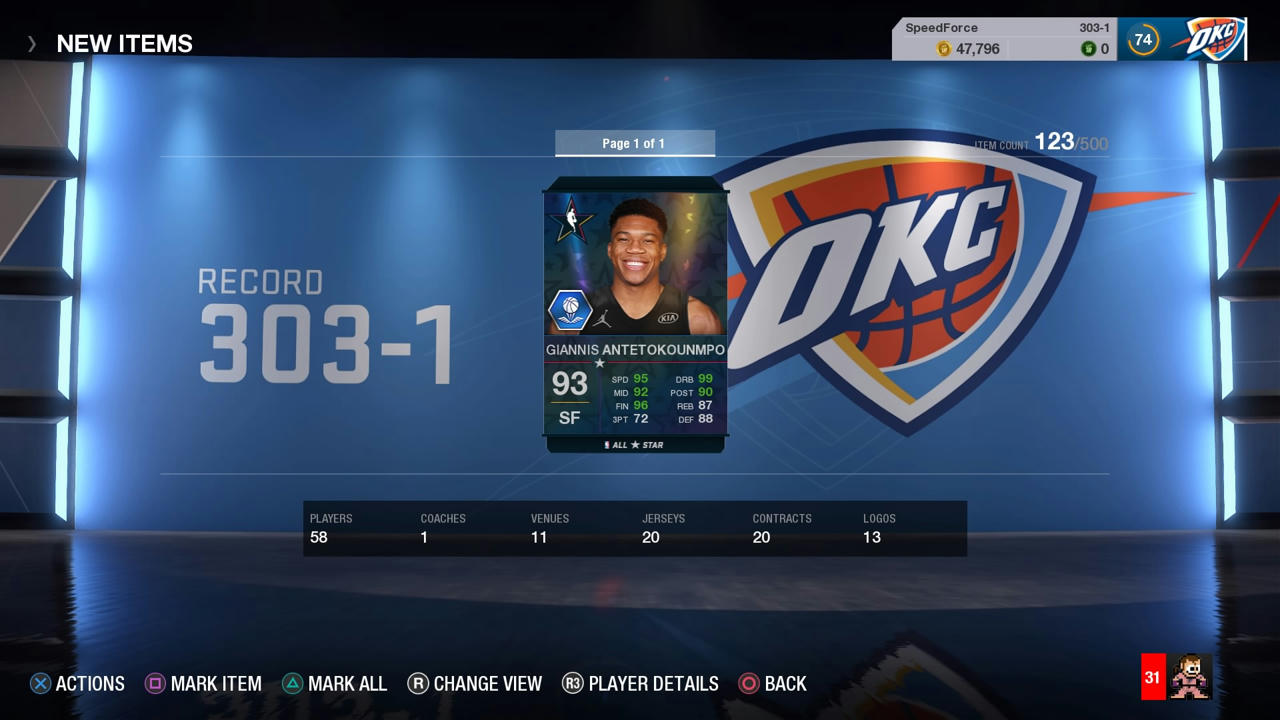1280x720 pixels.
Task: Open the Actions menu
Action: [77, 684]
